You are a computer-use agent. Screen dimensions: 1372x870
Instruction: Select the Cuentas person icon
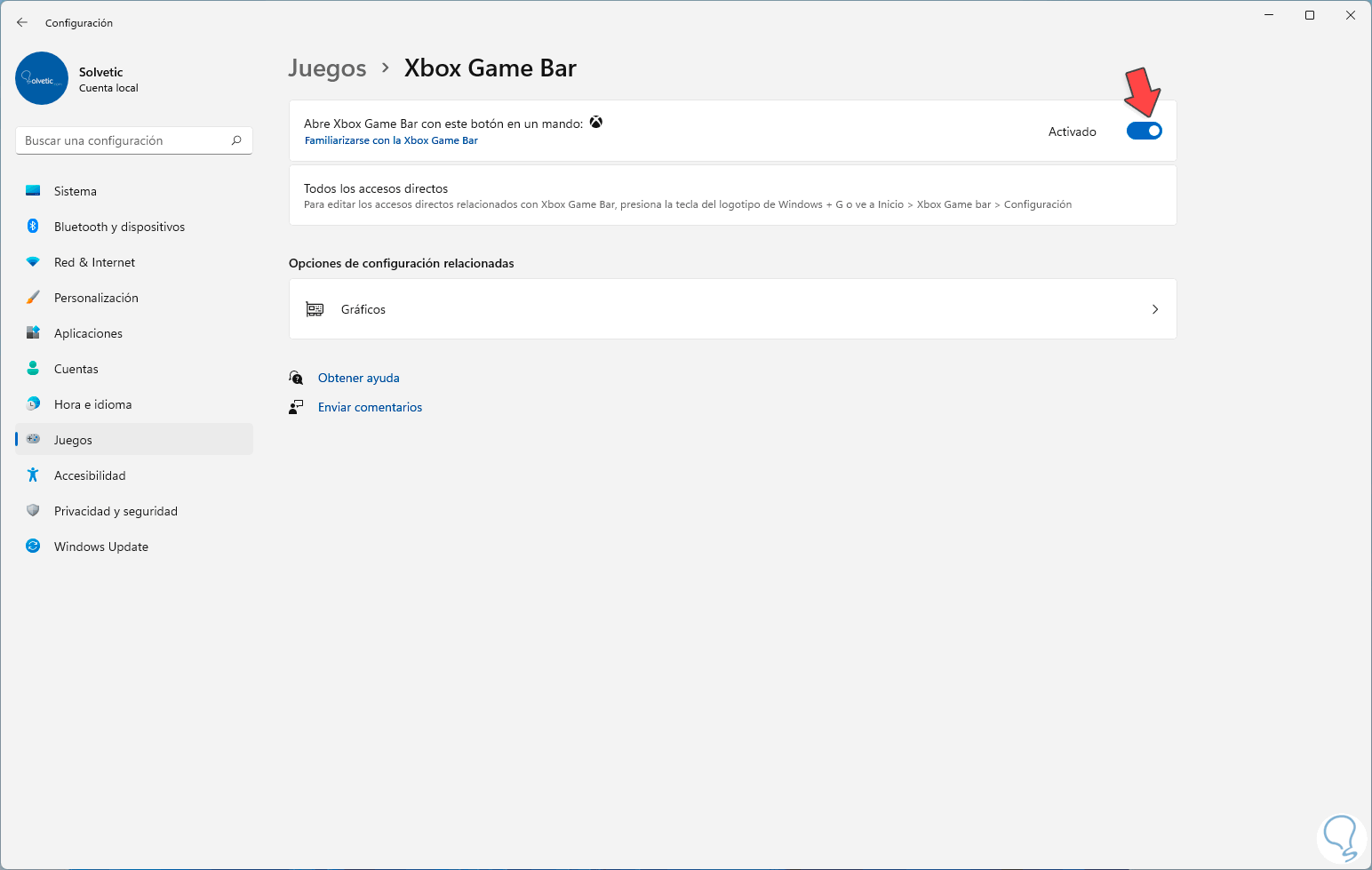[x=33, y=369]
